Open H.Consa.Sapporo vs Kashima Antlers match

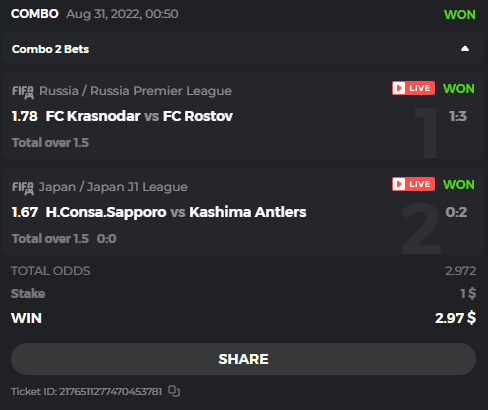point(176,212)
